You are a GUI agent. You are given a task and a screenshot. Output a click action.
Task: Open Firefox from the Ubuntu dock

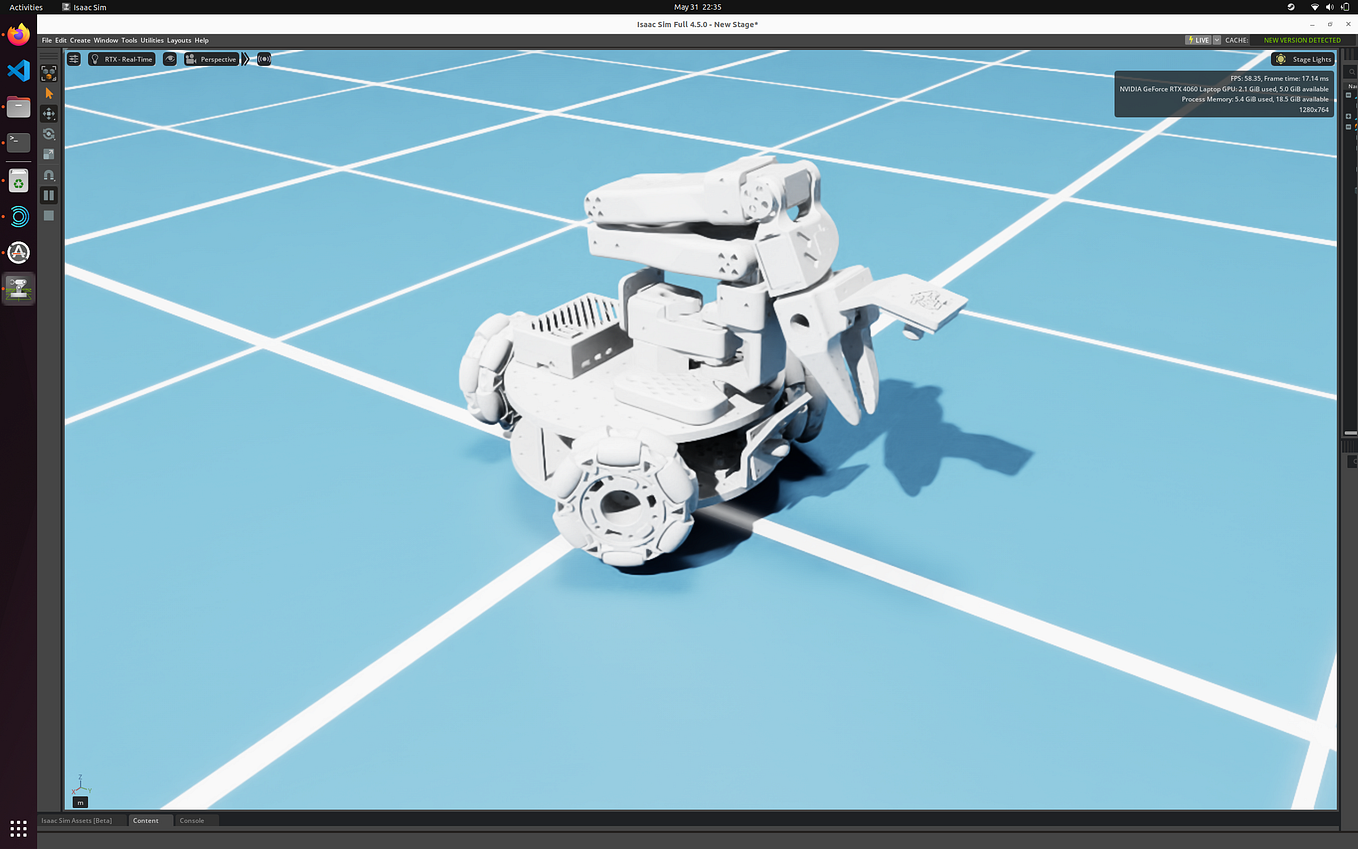click(x=18, y=34)
